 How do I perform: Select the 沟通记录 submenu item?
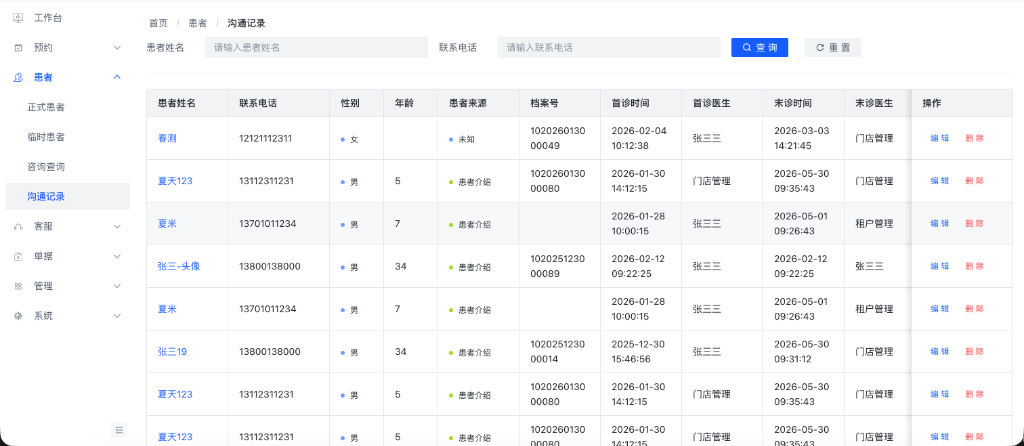coord(68,197)
